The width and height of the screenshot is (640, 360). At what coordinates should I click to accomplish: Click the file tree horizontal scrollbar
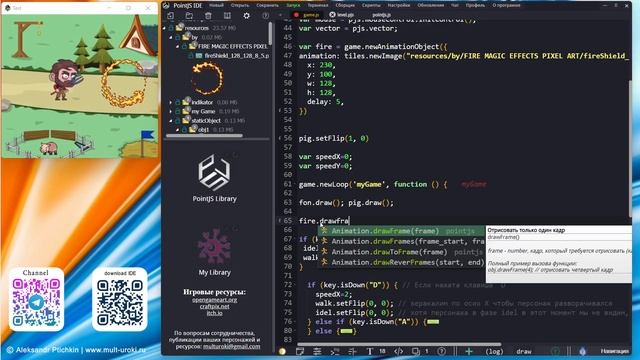[x=204, y=136]
